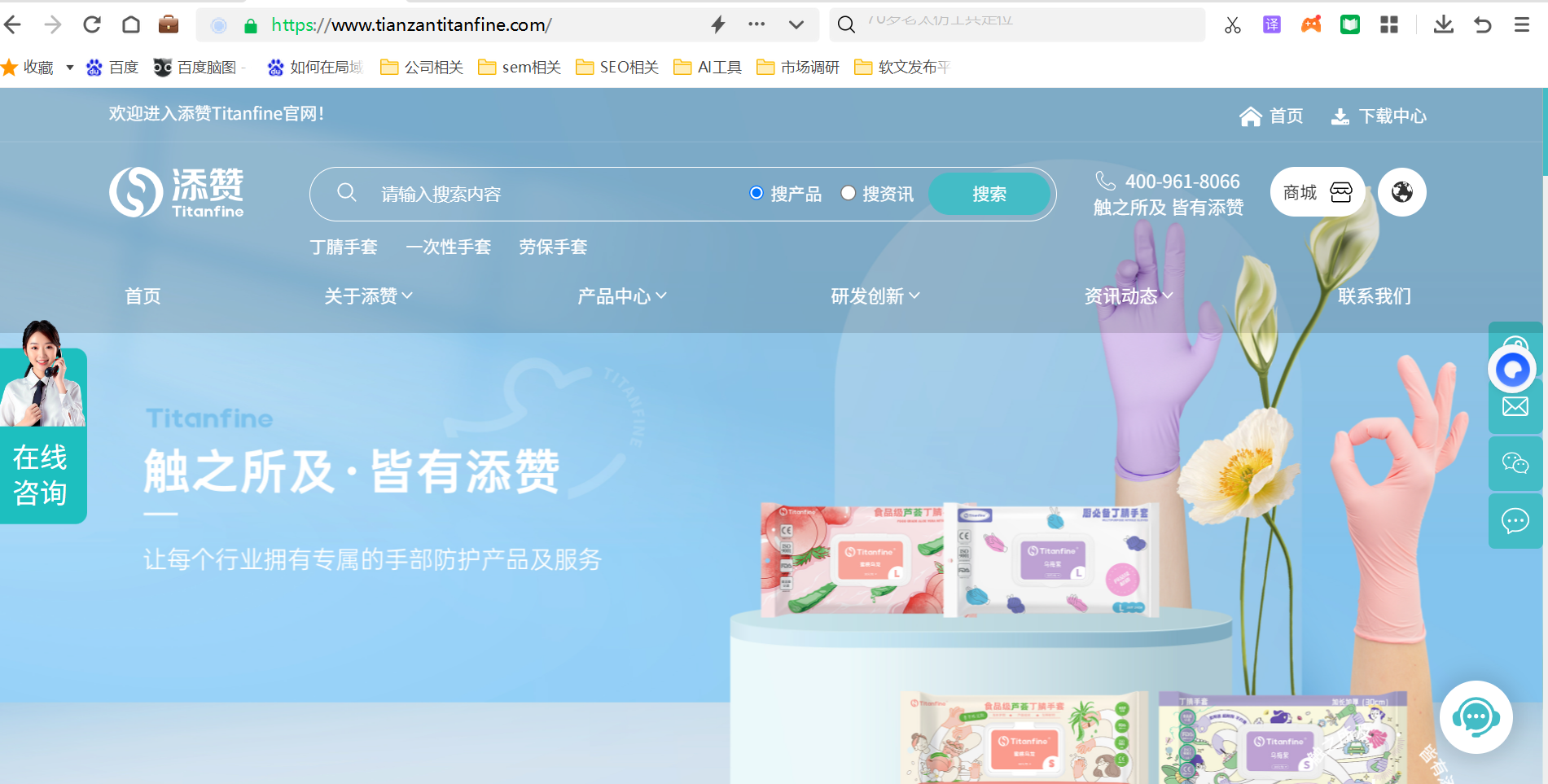The width and height of the screenshot is (1548, 784).
Task: Click the 添赞 Titanfine logo
Action: [x=177, y=192]
